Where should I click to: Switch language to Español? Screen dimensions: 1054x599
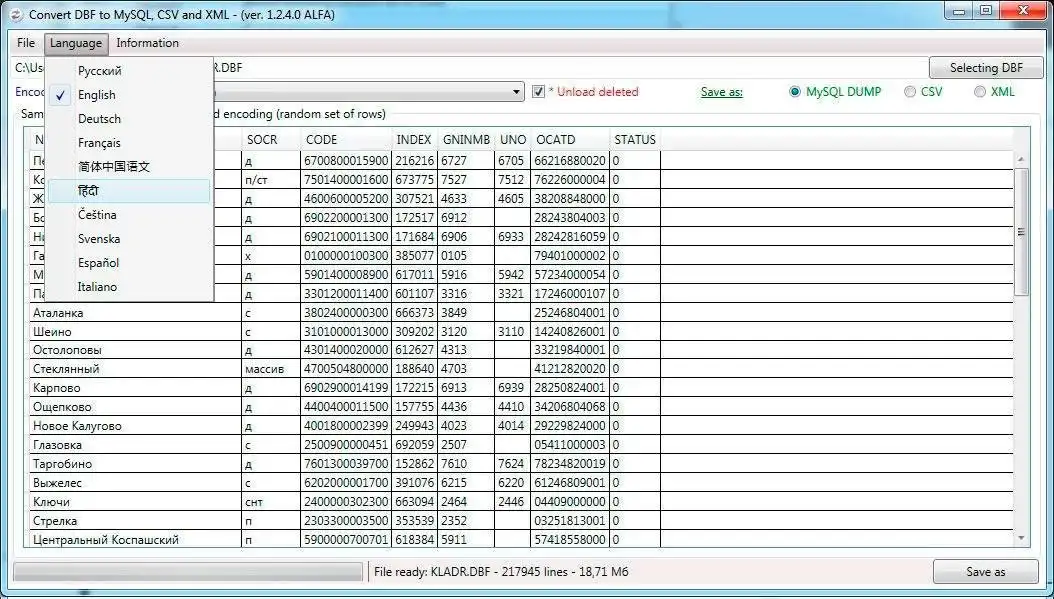[129, 263]
